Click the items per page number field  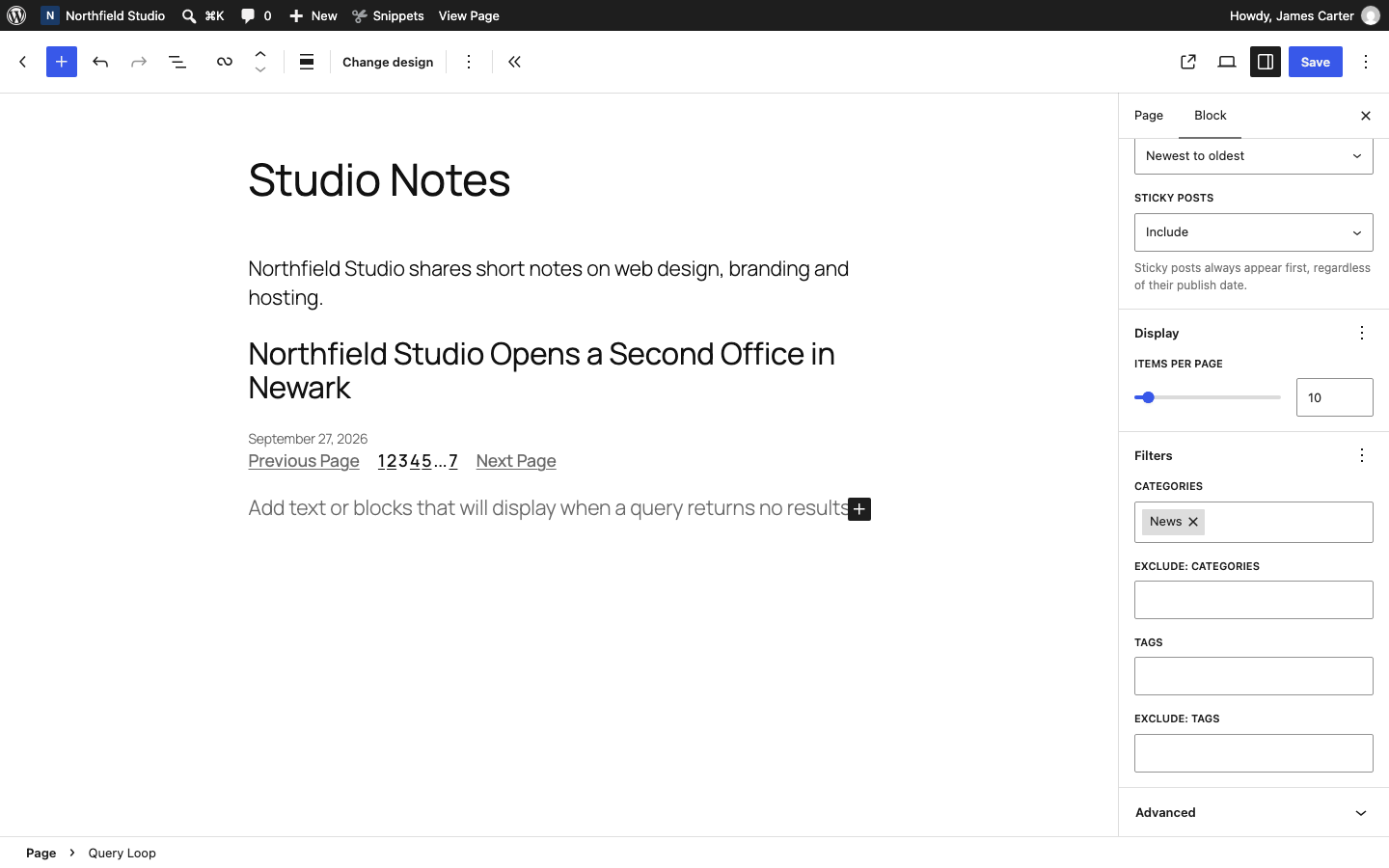[x=1335, y=397]
